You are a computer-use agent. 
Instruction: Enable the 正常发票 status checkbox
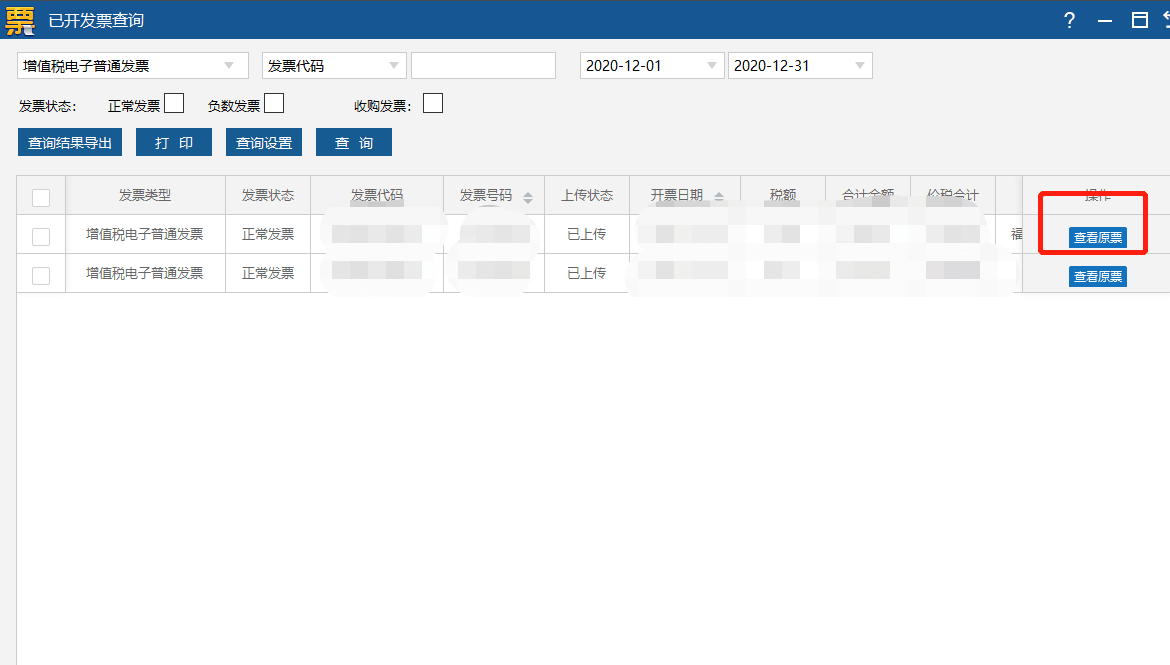click(174, 104)
